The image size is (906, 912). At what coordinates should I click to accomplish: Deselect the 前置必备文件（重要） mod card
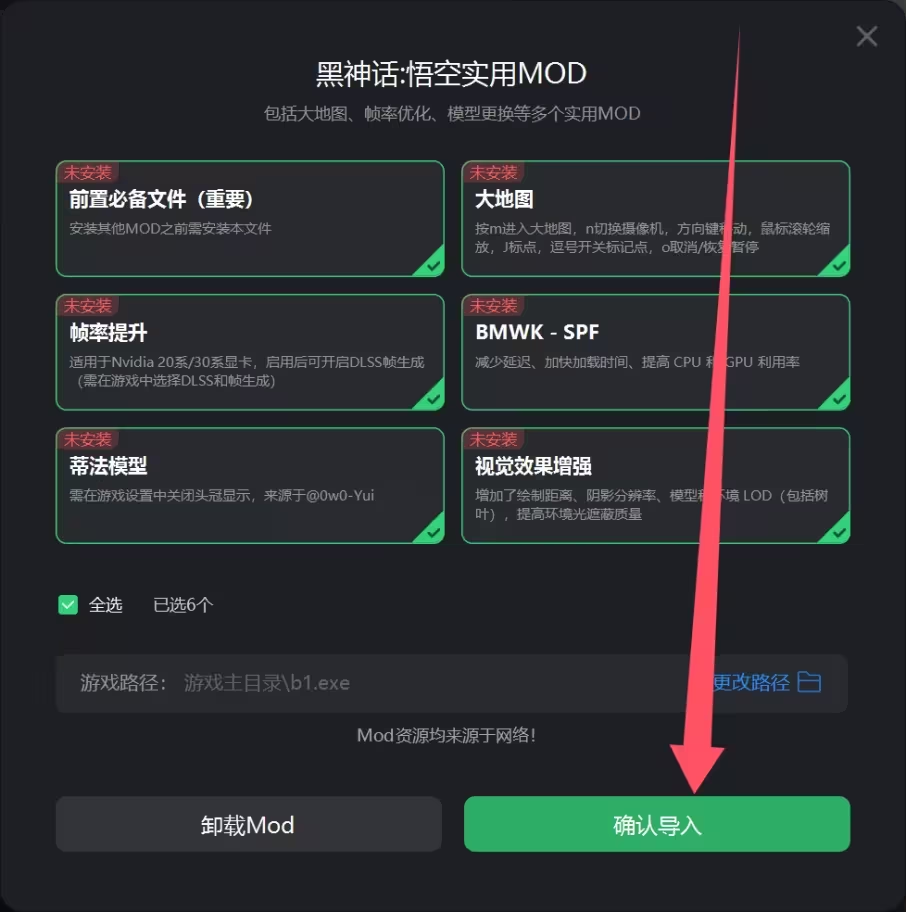click(250, 219)
